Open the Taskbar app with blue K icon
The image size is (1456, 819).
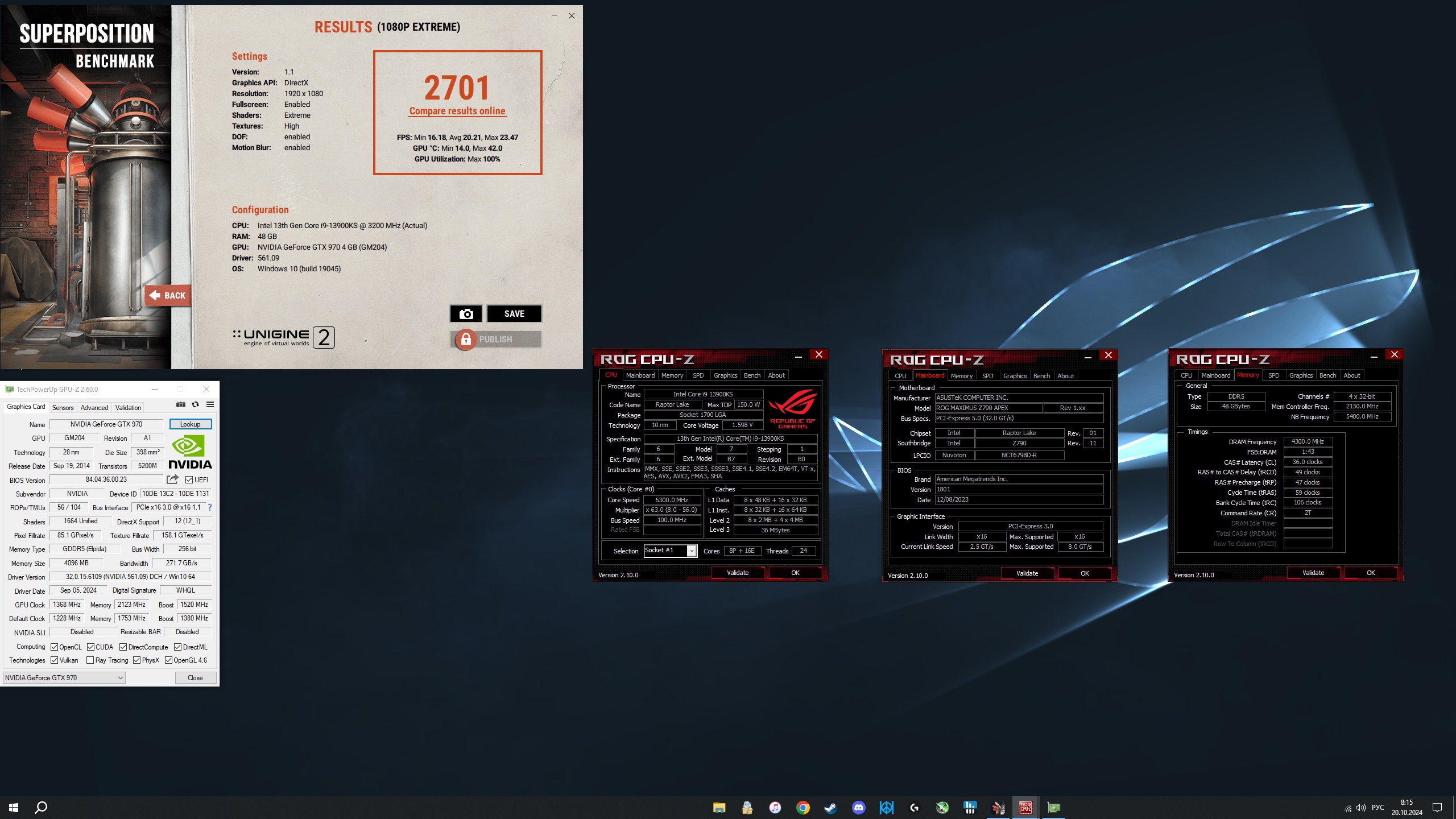pyautogui.click(x=886, y=808)
